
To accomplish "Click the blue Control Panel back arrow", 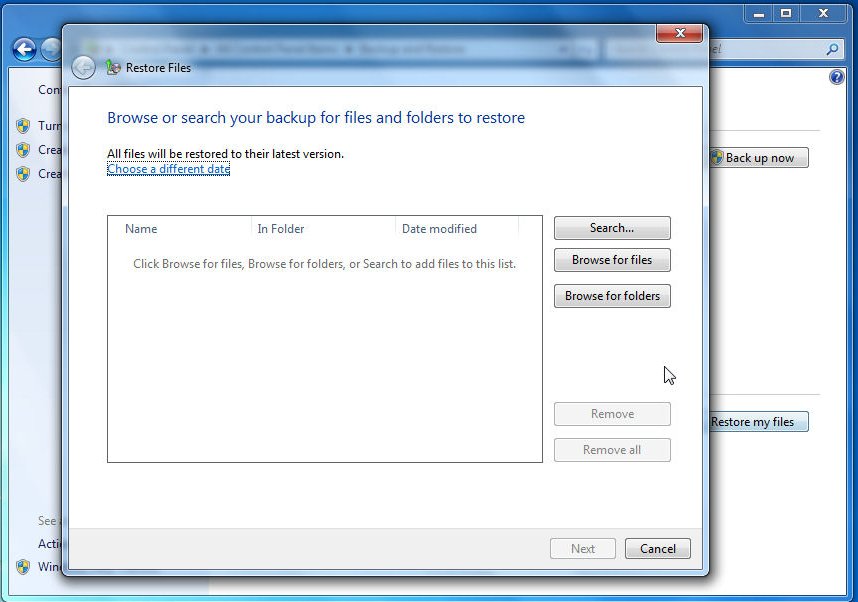I will click(24, 49).
